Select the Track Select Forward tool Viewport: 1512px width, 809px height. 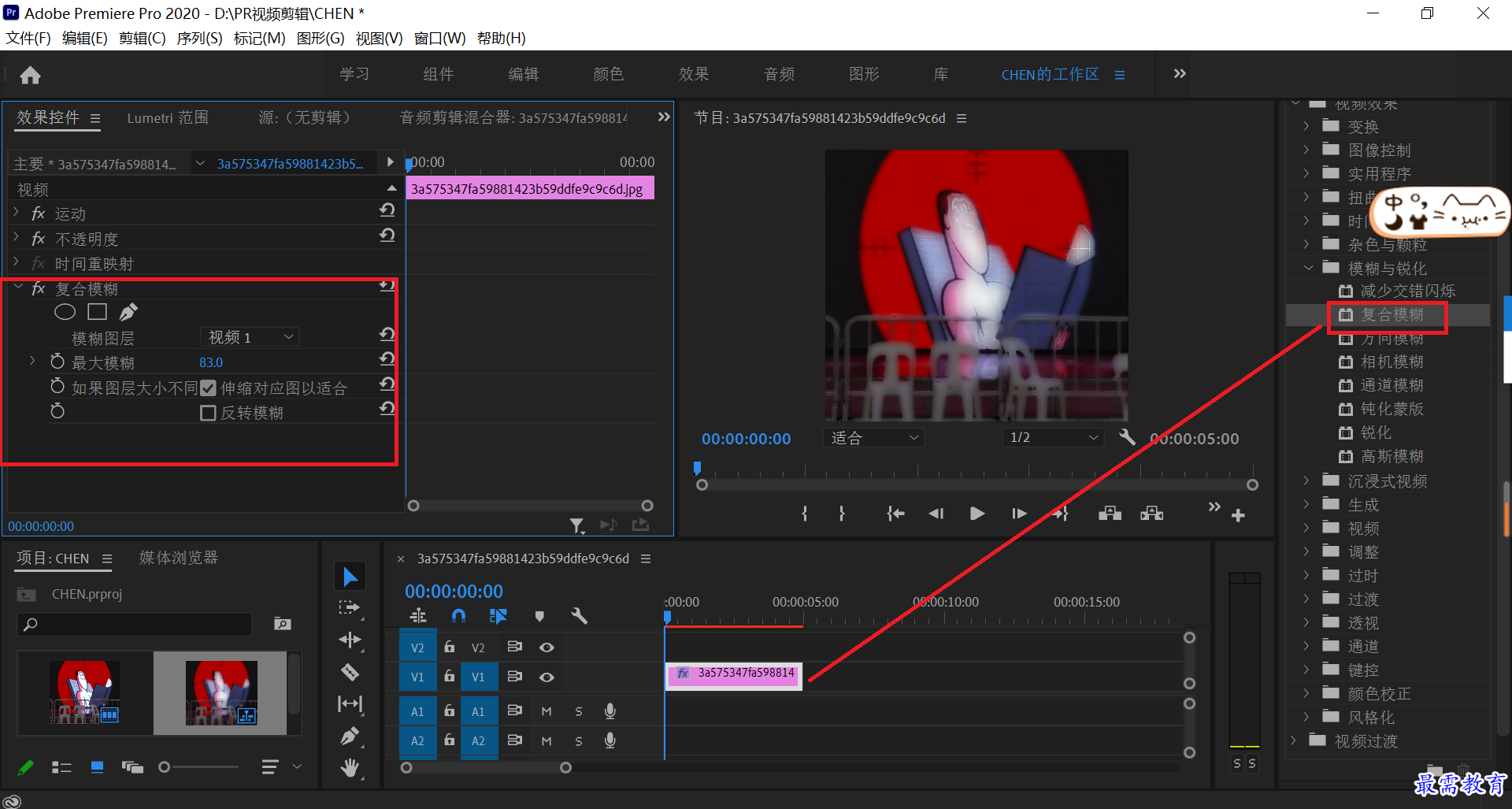pyautogui.click(x=350, y=607)
